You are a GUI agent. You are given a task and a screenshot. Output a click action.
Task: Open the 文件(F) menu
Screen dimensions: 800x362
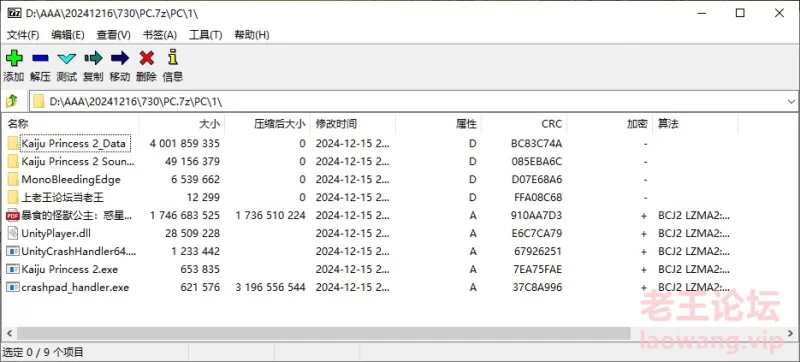[x=23, y=35]
